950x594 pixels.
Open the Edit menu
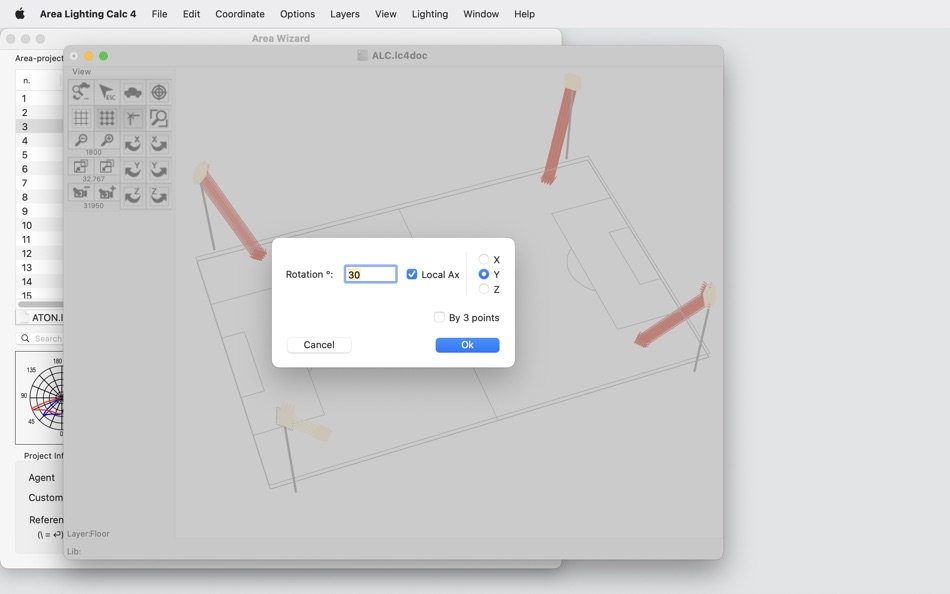[x=191, y=13]
